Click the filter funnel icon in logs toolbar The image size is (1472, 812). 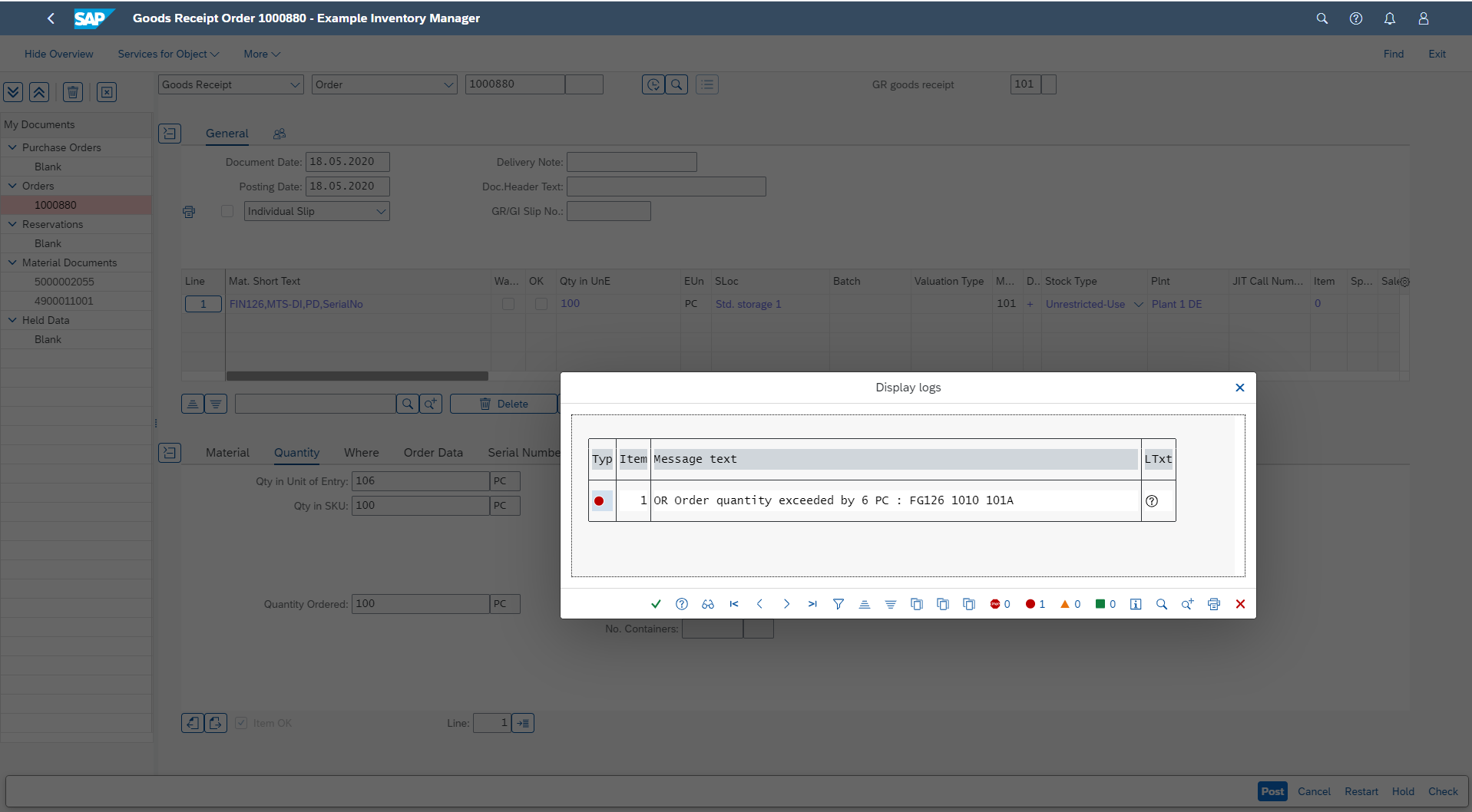click(839, 604)
